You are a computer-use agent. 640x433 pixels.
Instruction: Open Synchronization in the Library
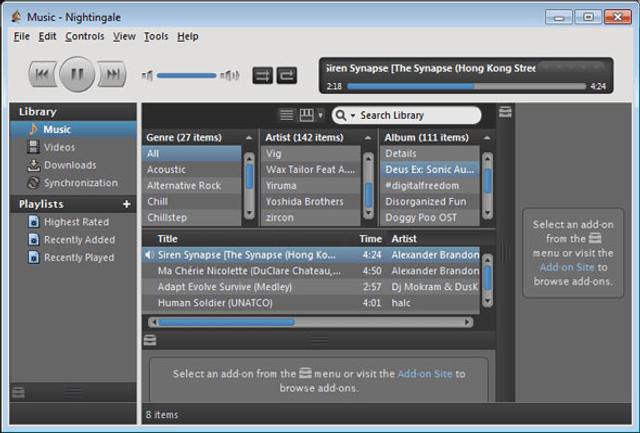(73, 183)
